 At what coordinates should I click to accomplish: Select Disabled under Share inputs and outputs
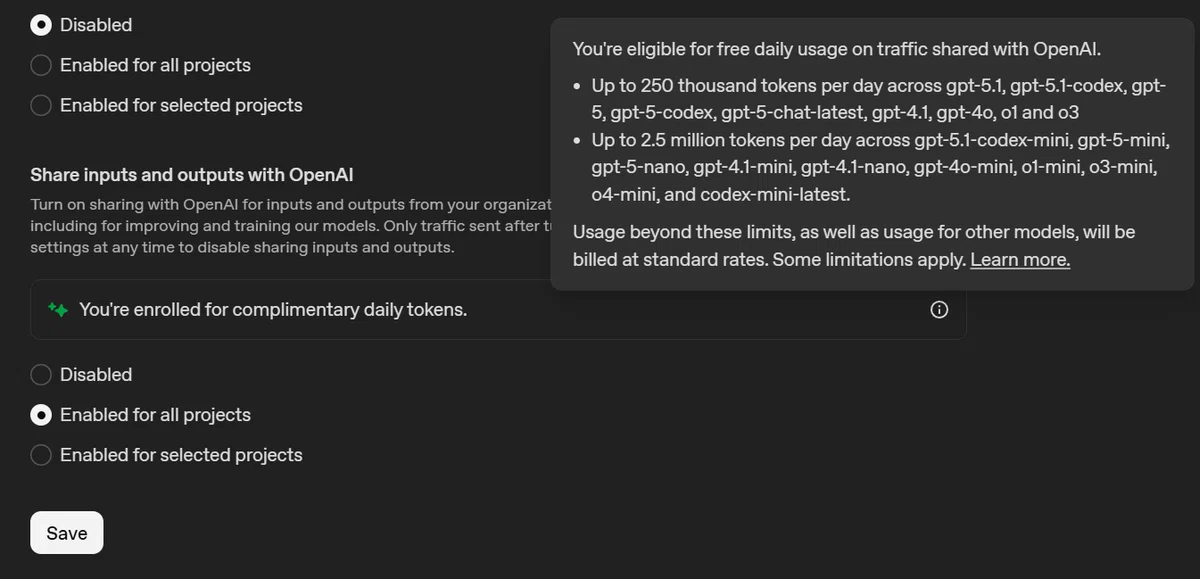[41, 375]
